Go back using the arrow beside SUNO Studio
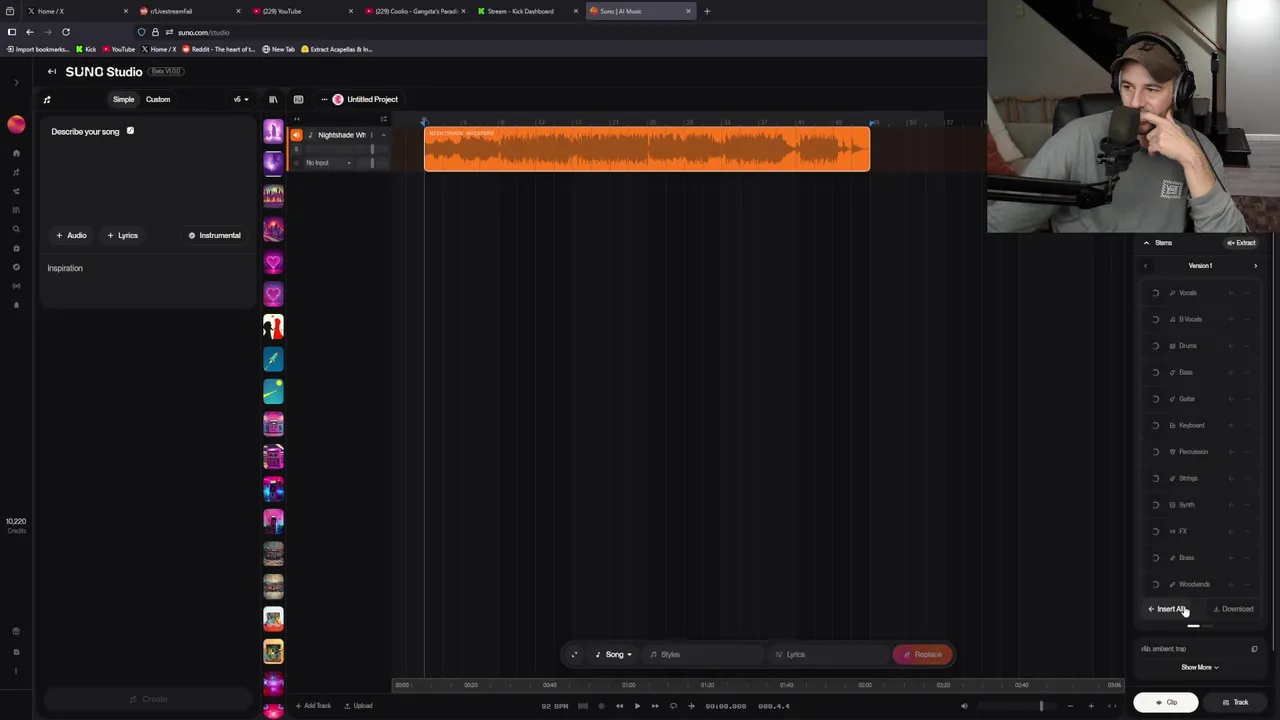Screen dimensions: 1280x720 pyautogui.click(x=52, y=71)
